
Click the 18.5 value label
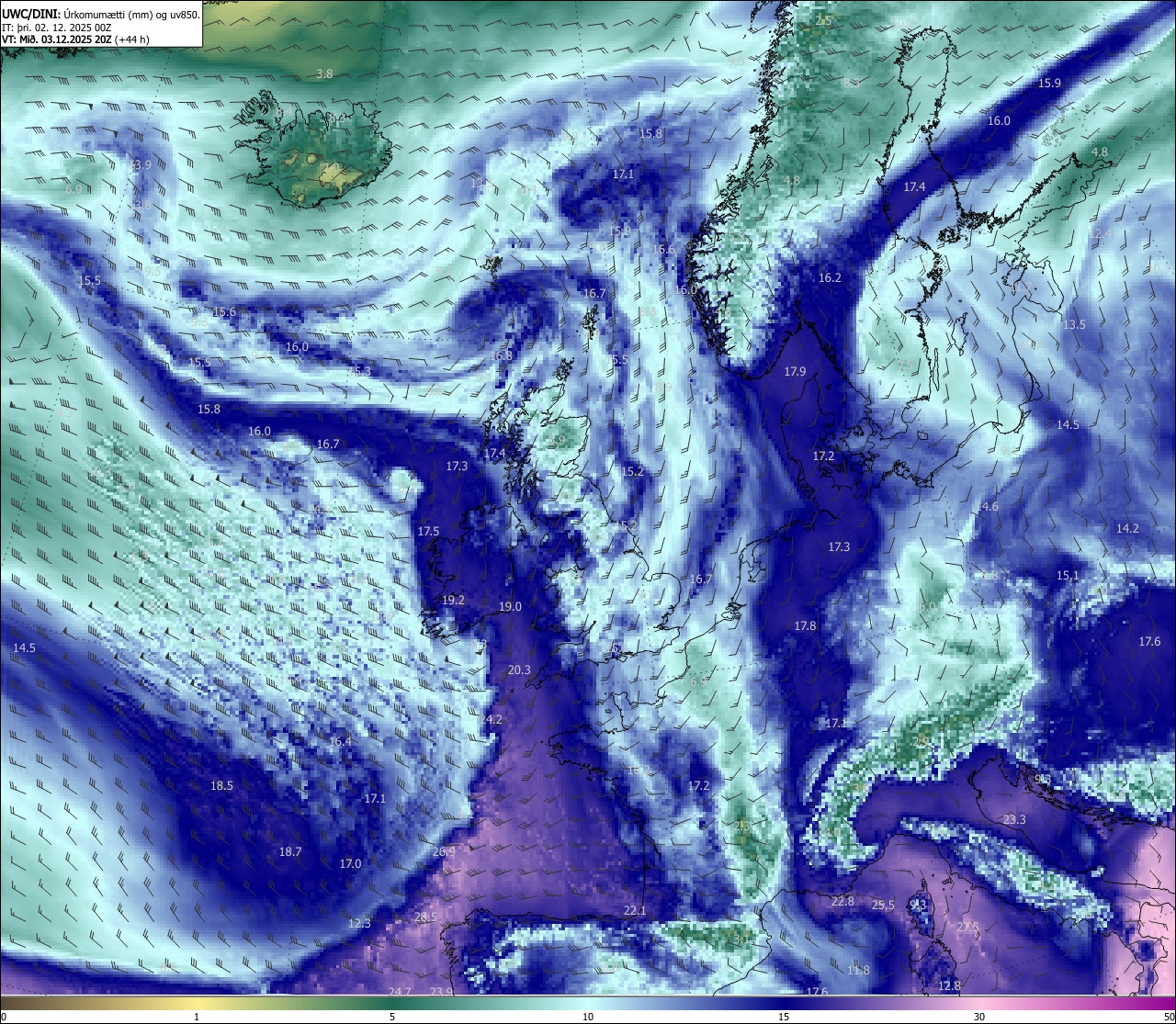[221, 785]
